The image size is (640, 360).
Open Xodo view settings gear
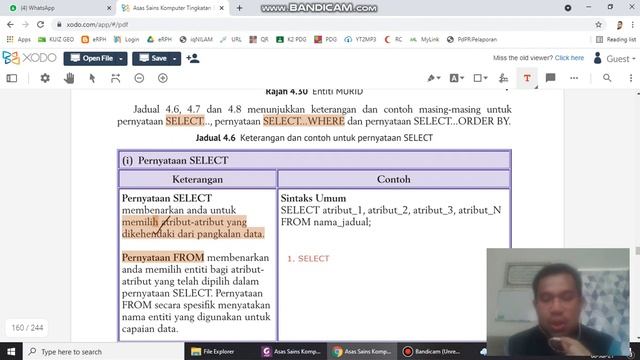click(45, 78)
